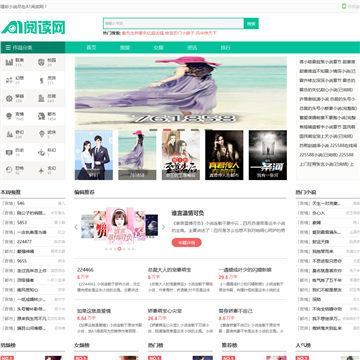Open the dark starry cover in carousel

152,226
